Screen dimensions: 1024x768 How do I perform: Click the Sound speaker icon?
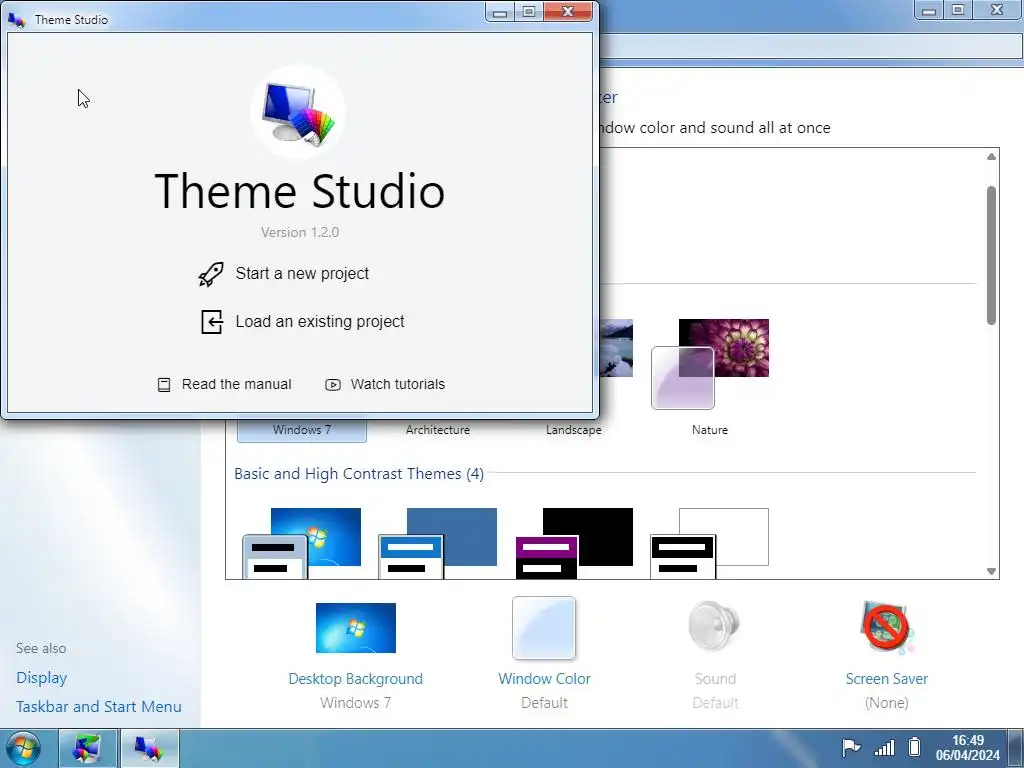(714, 626)
